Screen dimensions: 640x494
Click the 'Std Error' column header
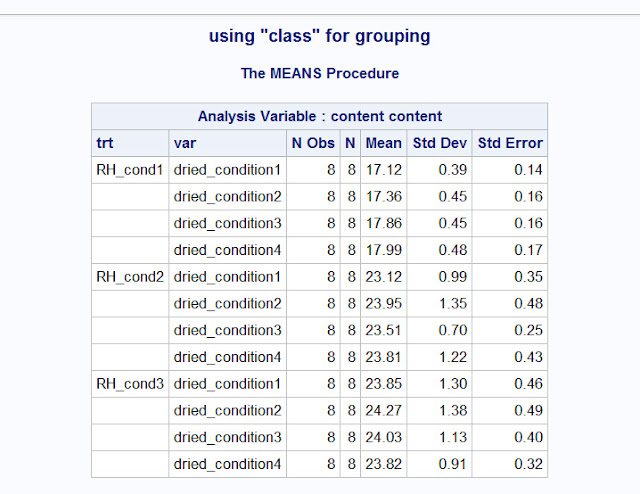pos(510,143)
